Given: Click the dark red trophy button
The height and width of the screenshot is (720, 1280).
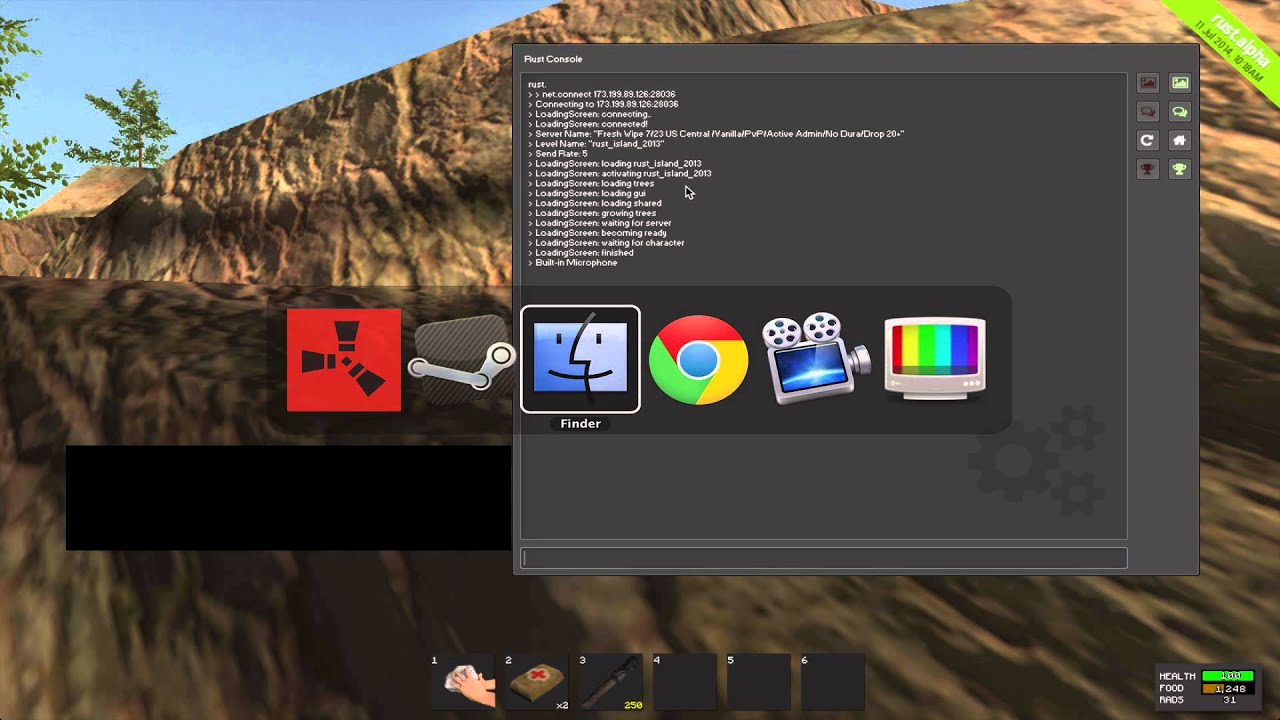Looking at the screenshot, I should 1148,170.
